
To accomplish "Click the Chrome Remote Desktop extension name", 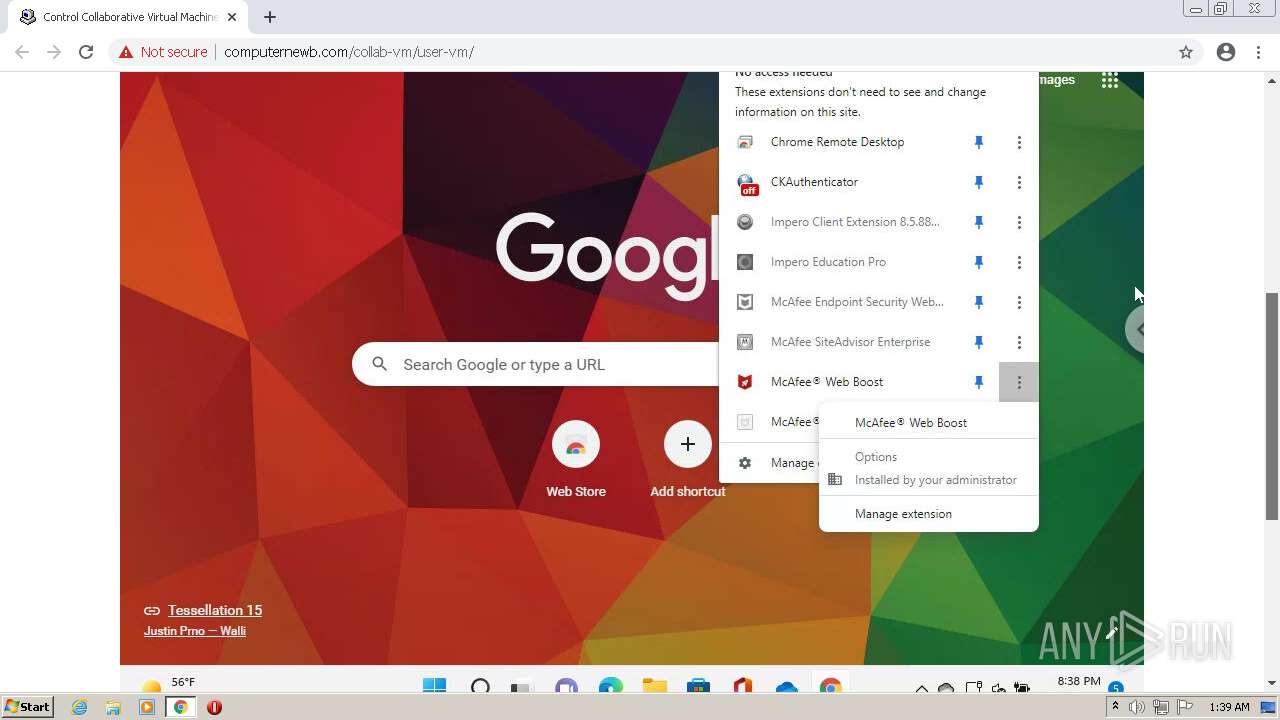I will 837,142.
